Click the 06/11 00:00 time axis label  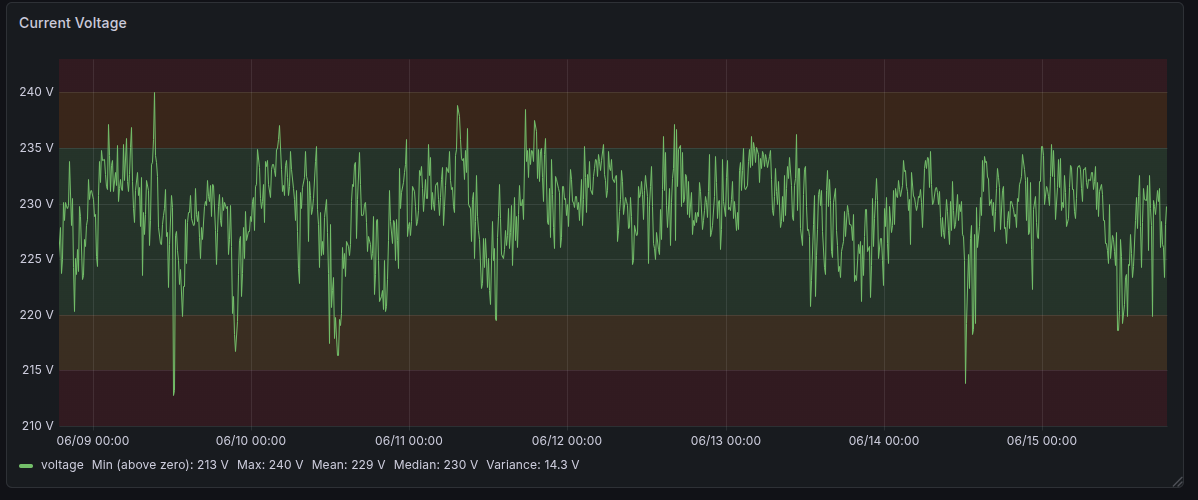coord(410,441)
